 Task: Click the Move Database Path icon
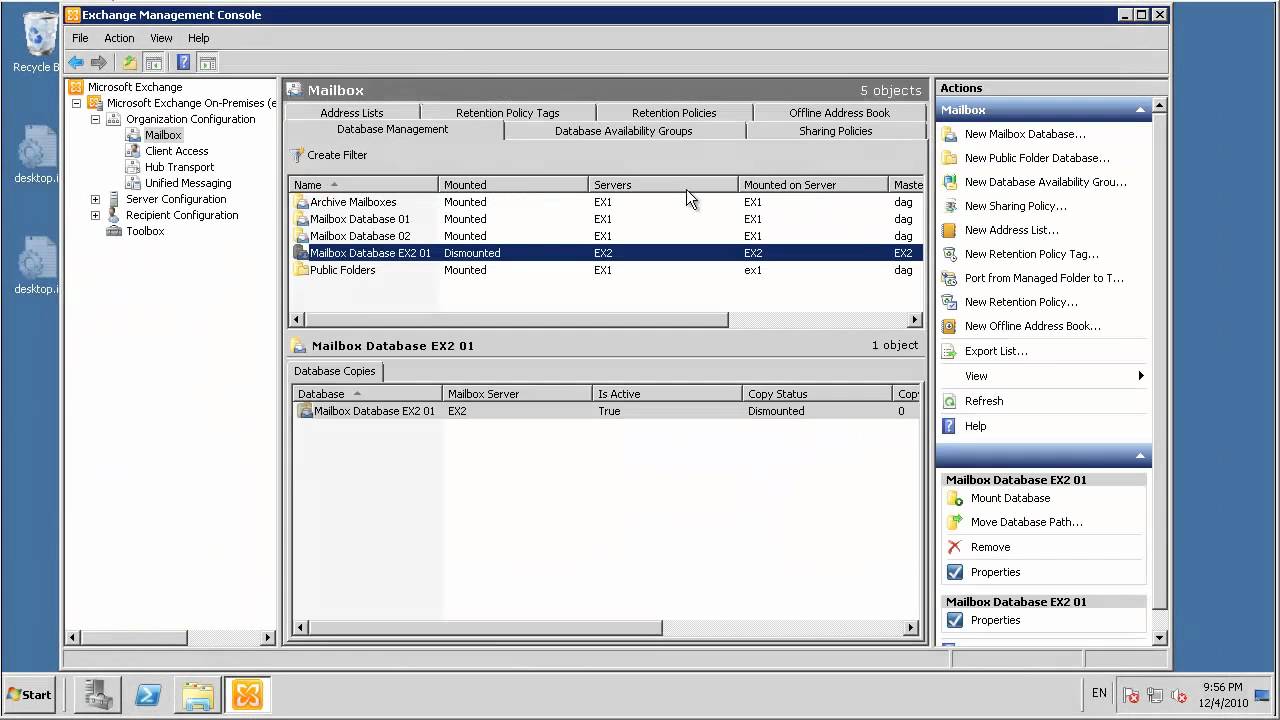pyautogui.click(x=955, y=522)
